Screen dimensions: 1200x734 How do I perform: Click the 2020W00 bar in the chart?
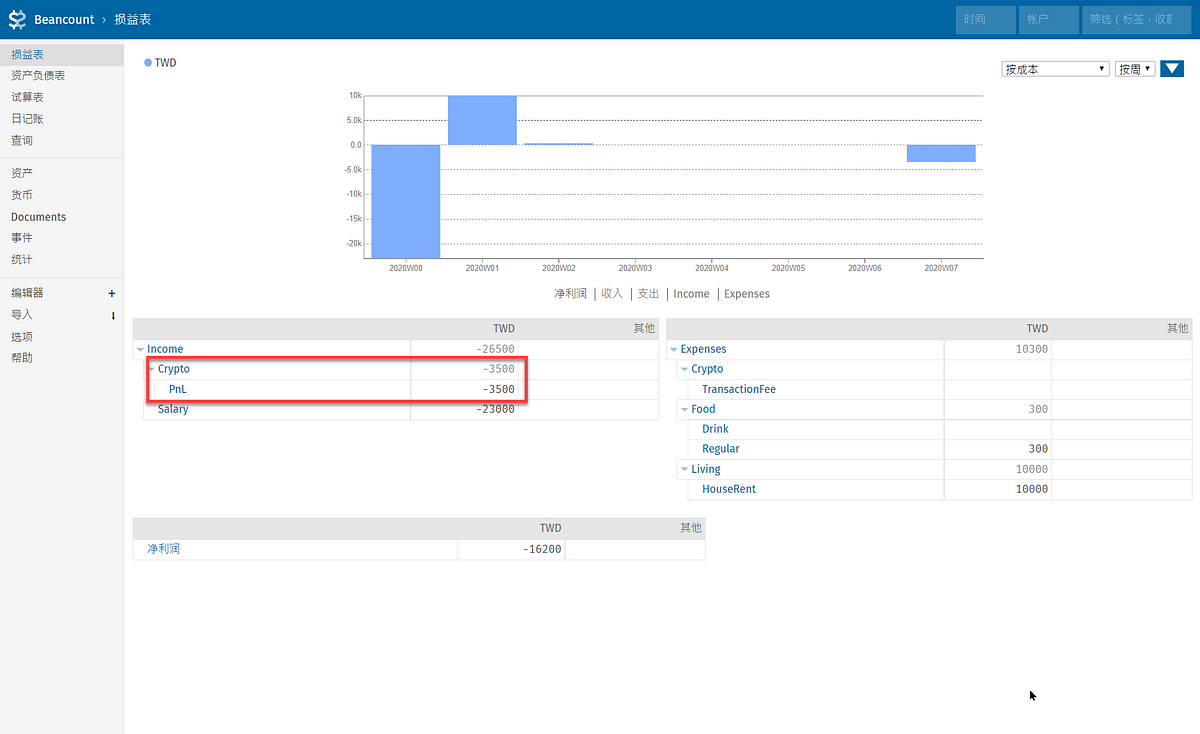[406, 200]
